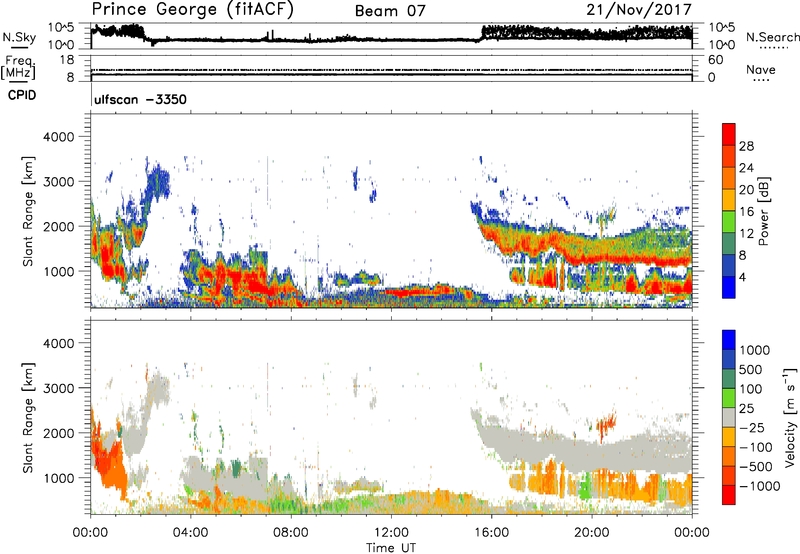Click the 'Prince George (fitACF)' title text
The height and width of the screenshot is (554, 800).
click(x=192, y=10)
